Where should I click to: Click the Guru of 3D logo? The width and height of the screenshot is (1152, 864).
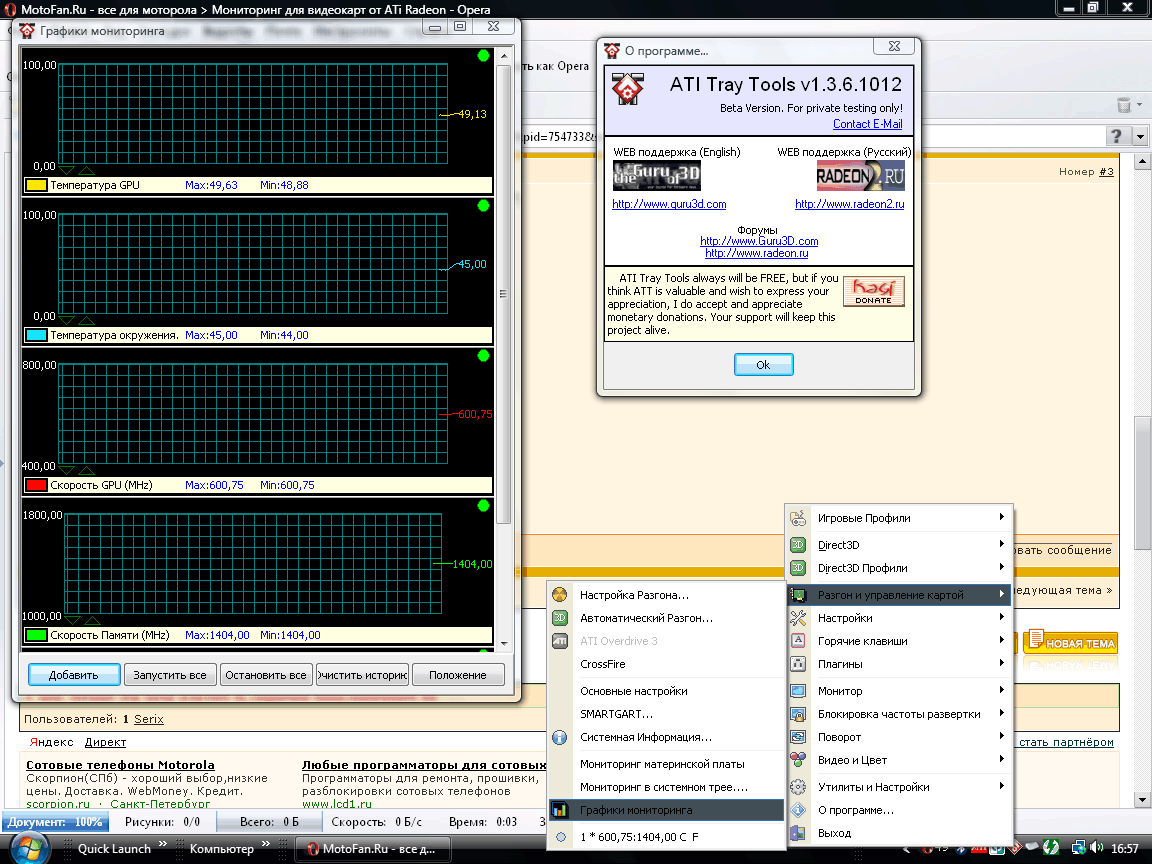(x=656, y=176)
